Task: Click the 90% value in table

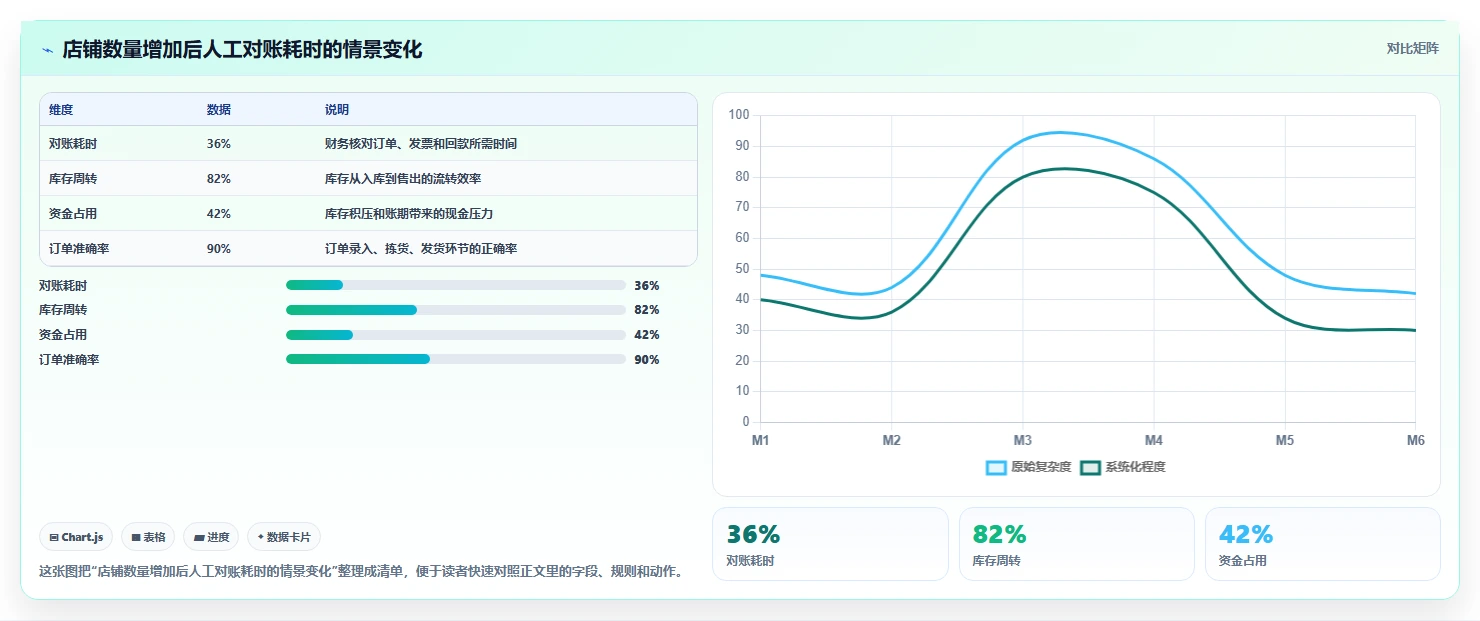Action: tap(219, 249)
